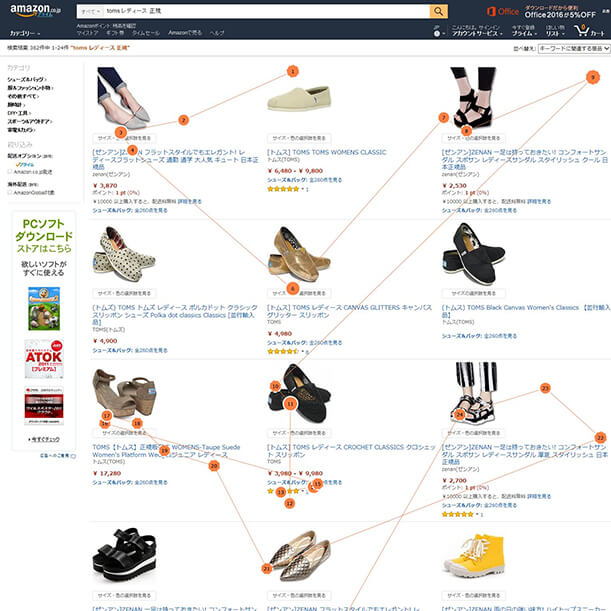Screen dimensions: 611x611
Task: Open TOMS Black Canvas Women's Classics title
Action: click(x=525, y=311)
